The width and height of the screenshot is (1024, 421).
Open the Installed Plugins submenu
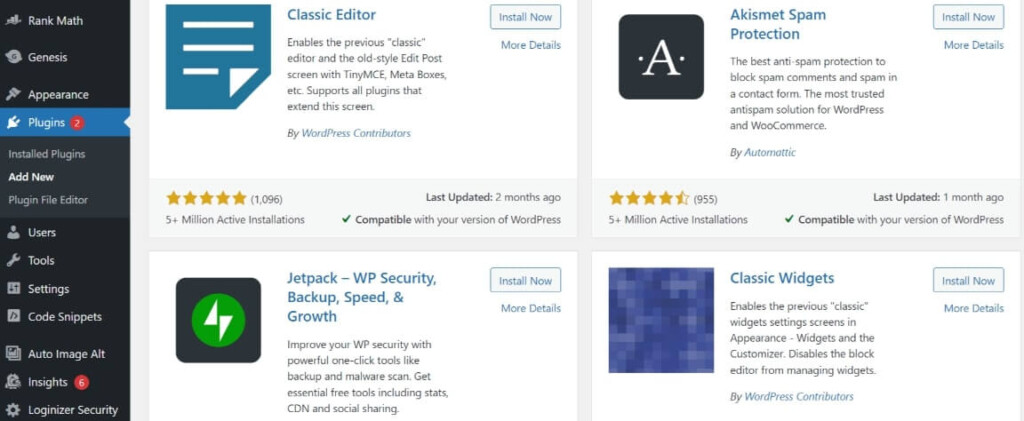point(46,154)
